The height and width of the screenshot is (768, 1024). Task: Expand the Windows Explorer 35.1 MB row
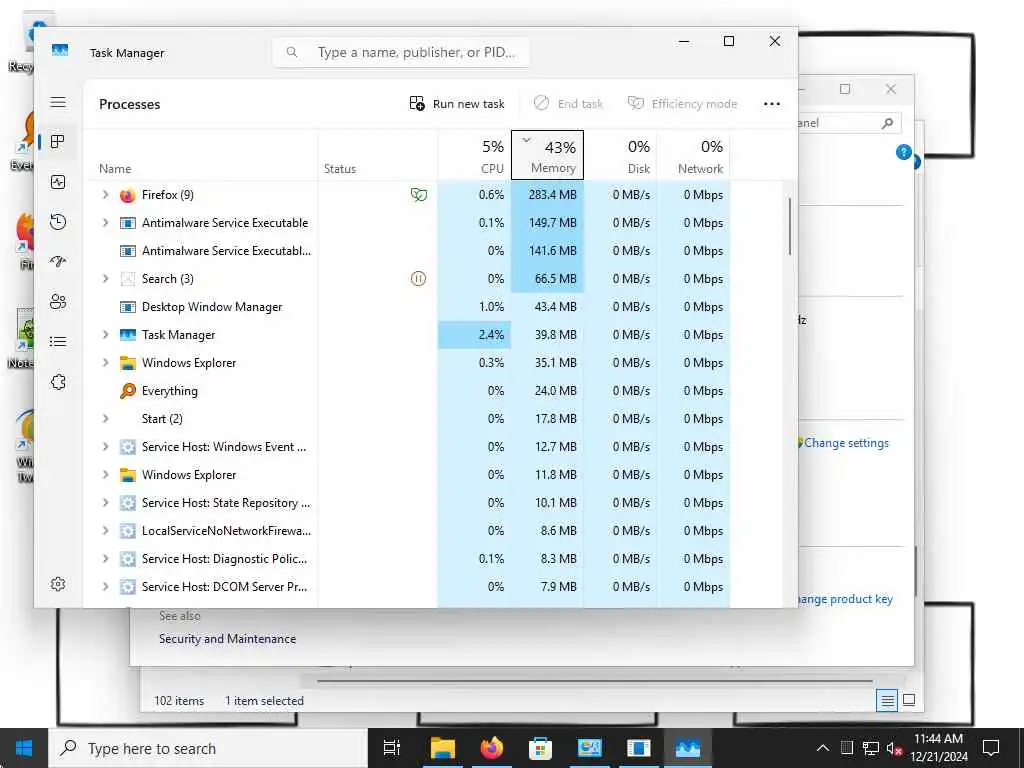tap(105, 362)
